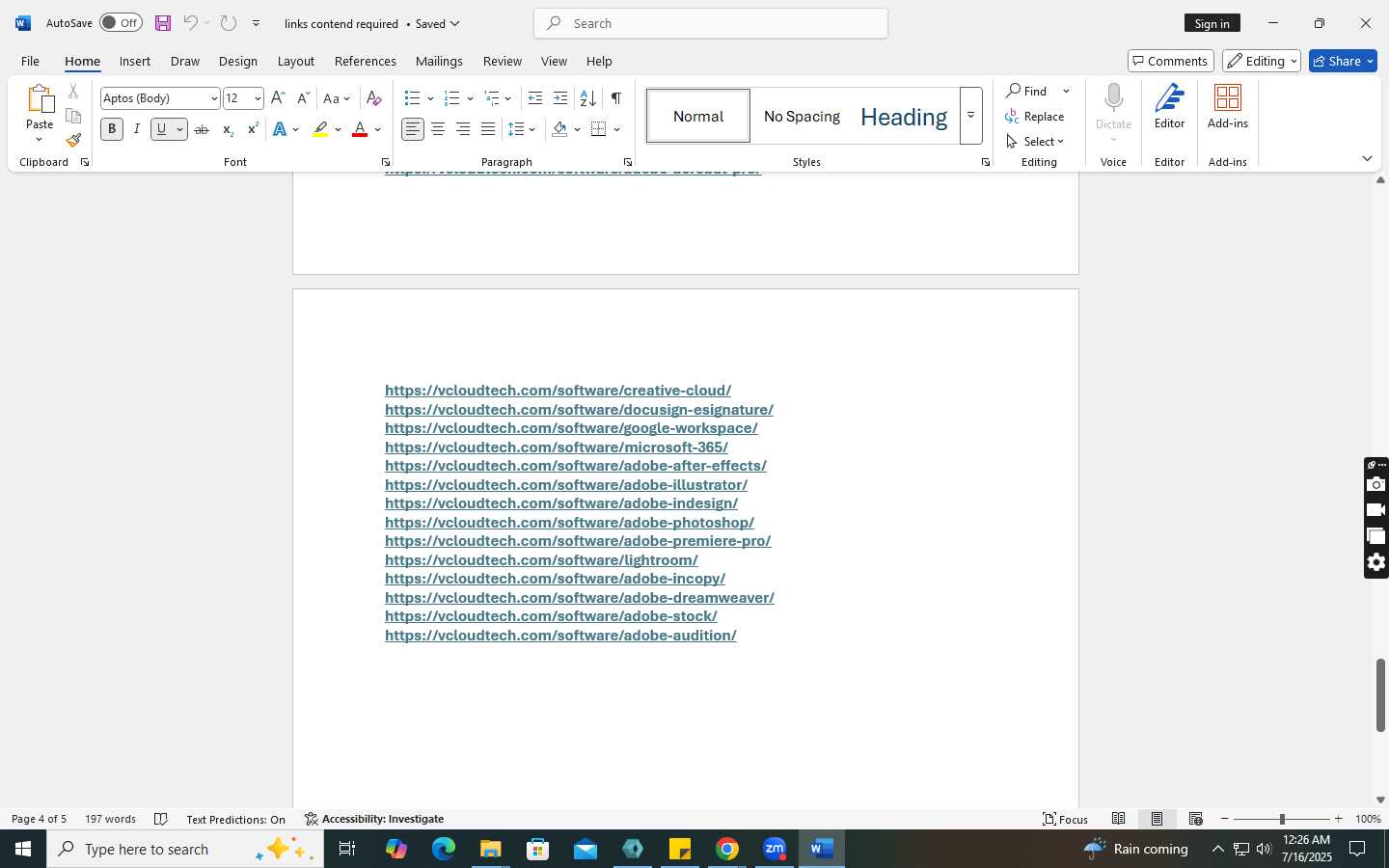Sort the selected text A to Z
This screenshot has width=1389, height=868.
coord(587,98)
